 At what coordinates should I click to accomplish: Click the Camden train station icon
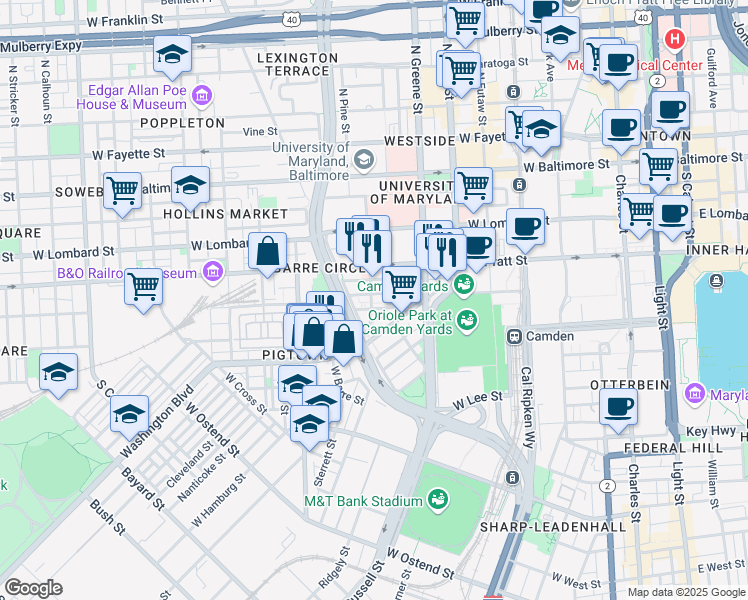tap(514, 336)
